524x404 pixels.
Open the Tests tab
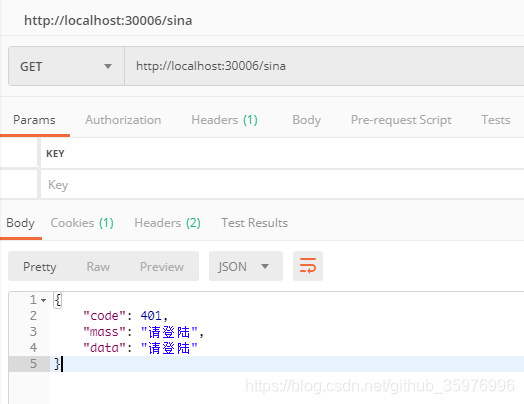(496, 120)
